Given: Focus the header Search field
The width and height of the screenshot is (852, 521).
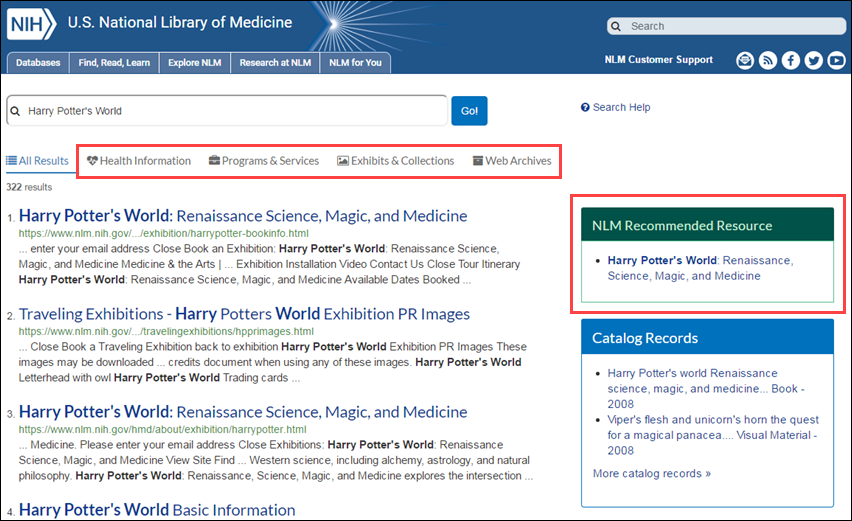Looking at the screenshot, I should click(726, 26).
